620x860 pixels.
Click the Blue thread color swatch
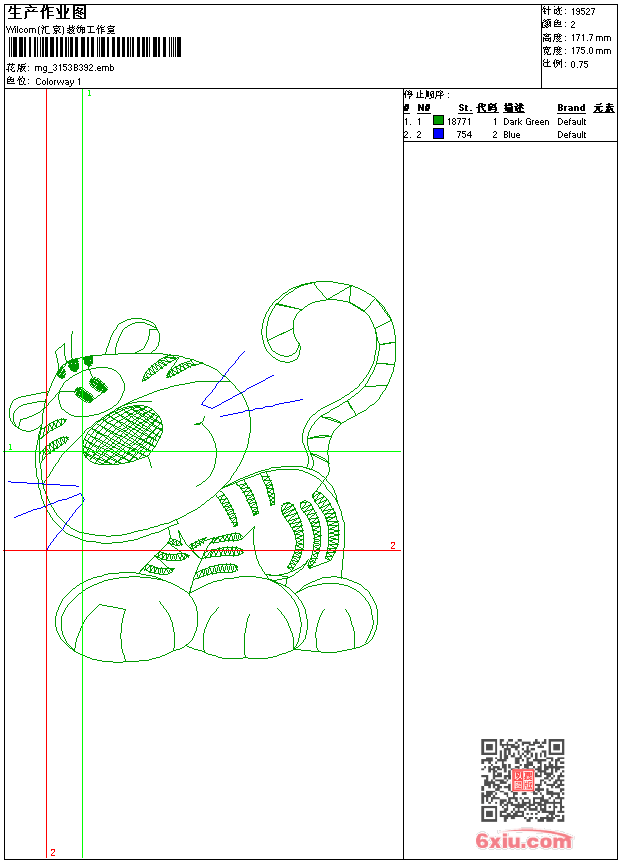438,134
